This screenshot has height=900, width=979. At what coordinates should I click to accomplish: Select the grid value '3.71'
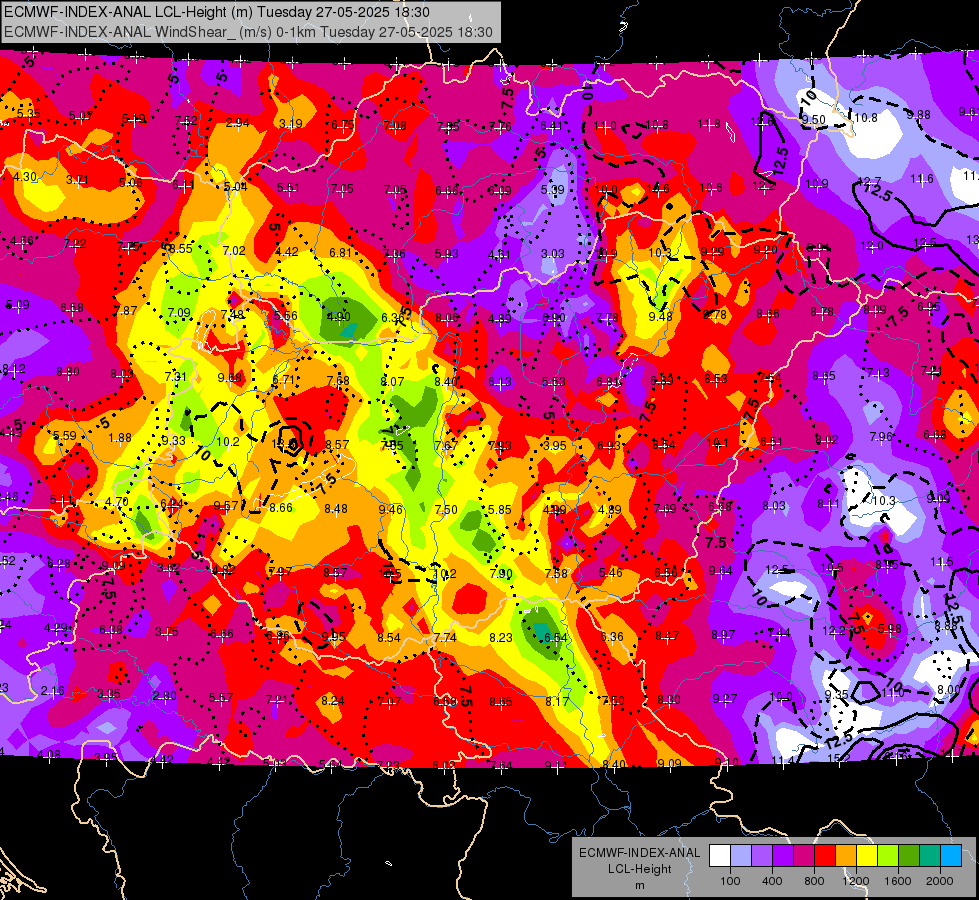(77, 180)
